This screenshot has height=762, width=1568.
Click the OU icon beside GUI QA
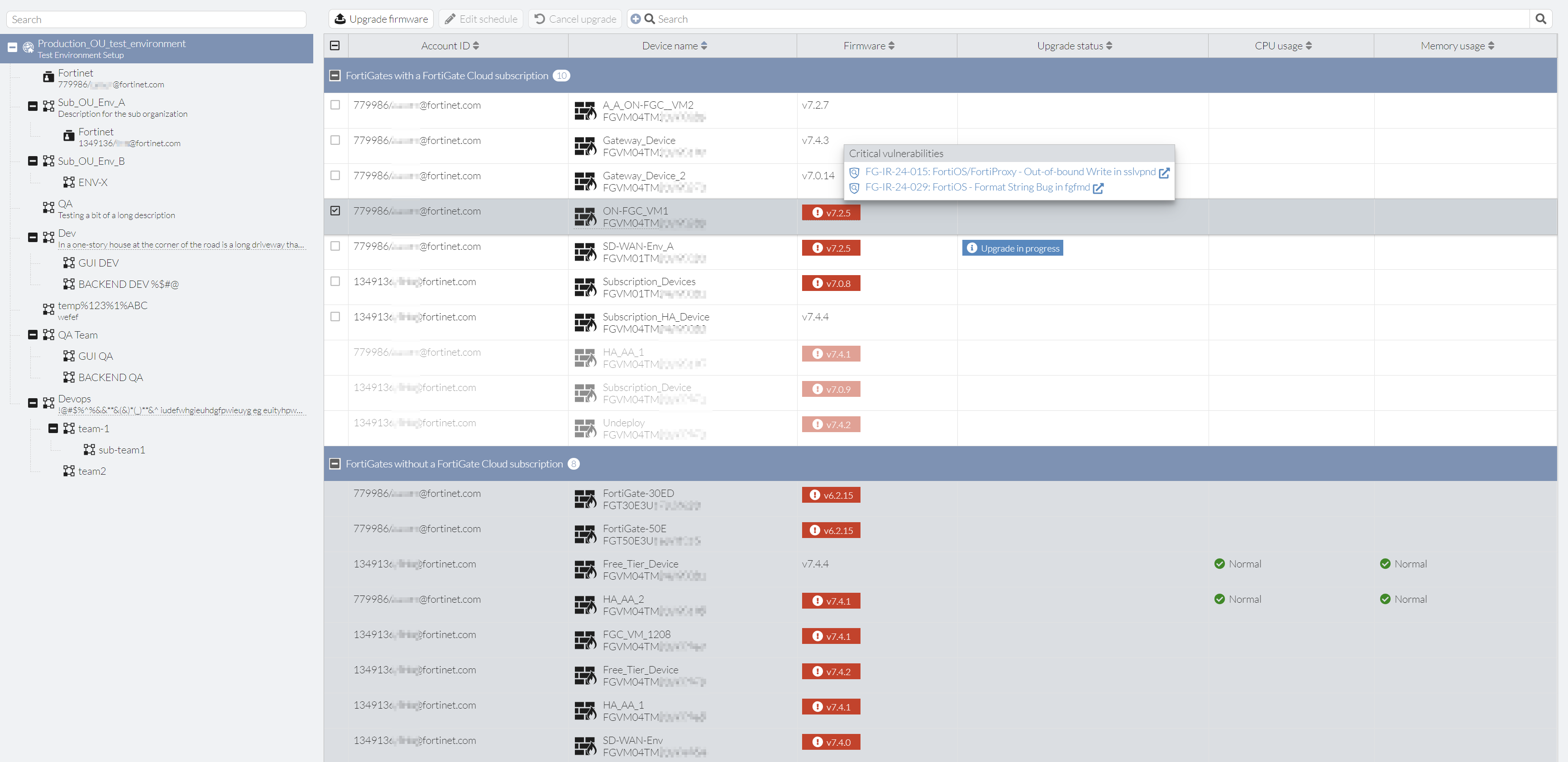coord(69,356)
